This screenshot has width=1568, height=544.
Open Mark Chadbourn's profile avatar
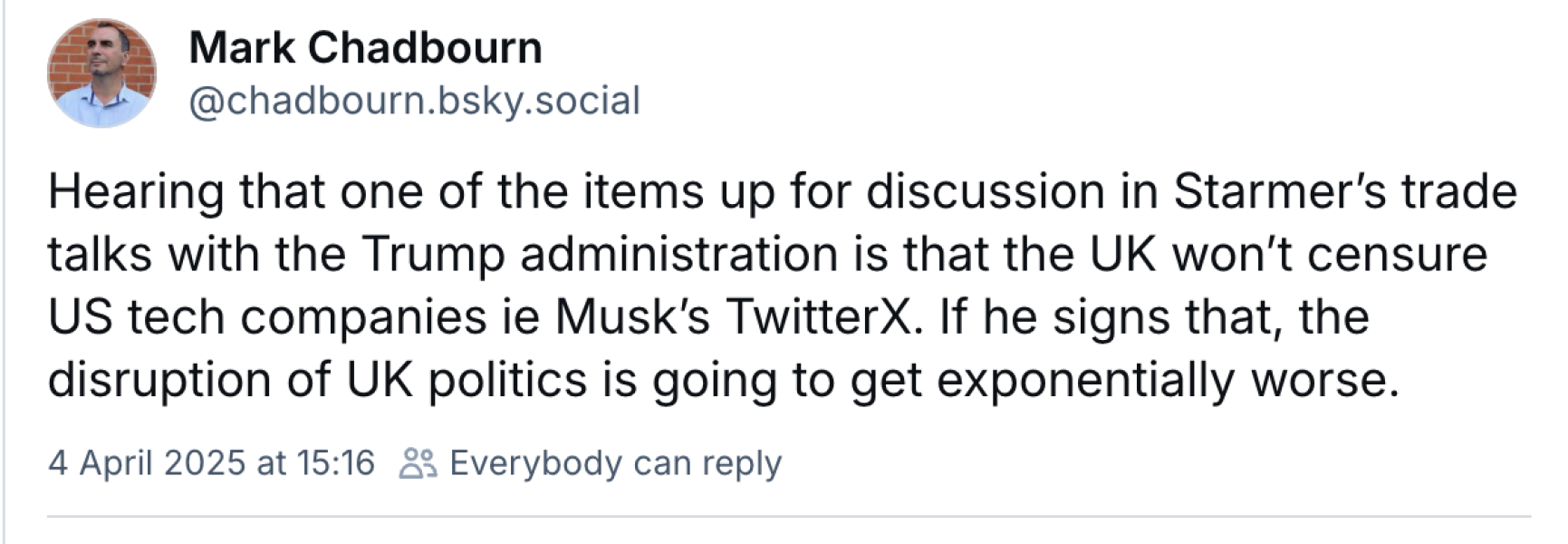101,73
